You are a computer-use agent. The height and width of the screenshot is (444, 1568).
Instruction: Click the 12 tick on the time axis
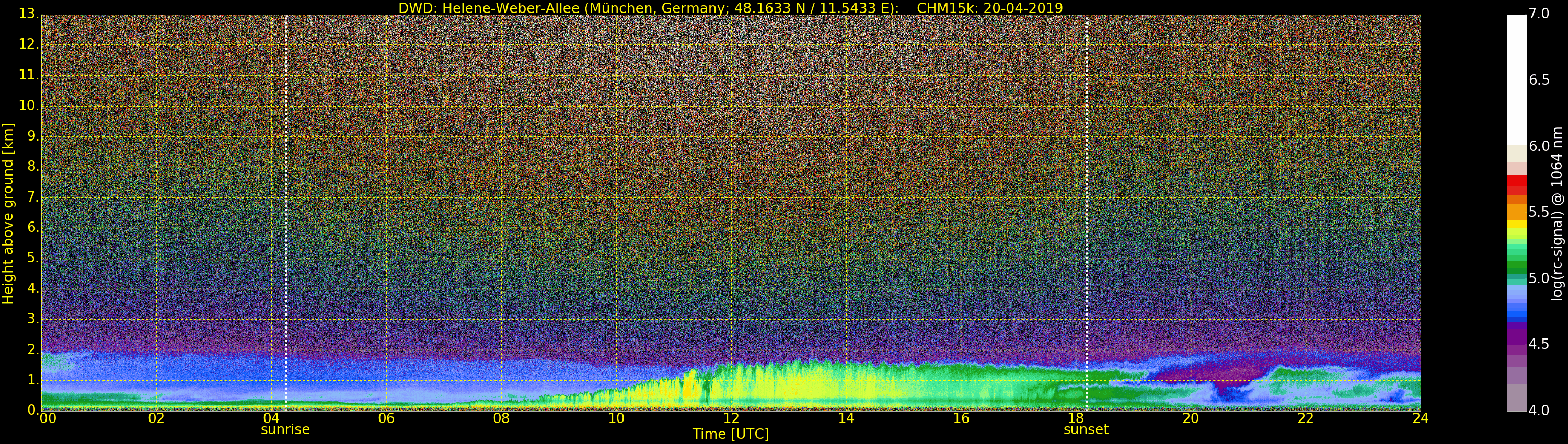click(x=731, y=418)
